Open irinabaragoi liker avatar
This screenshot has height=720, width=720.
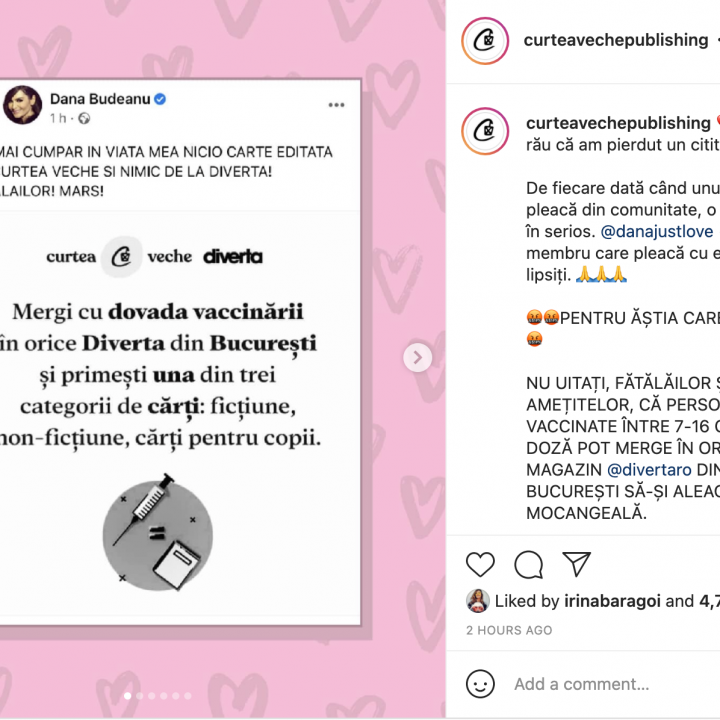(478, 601)
